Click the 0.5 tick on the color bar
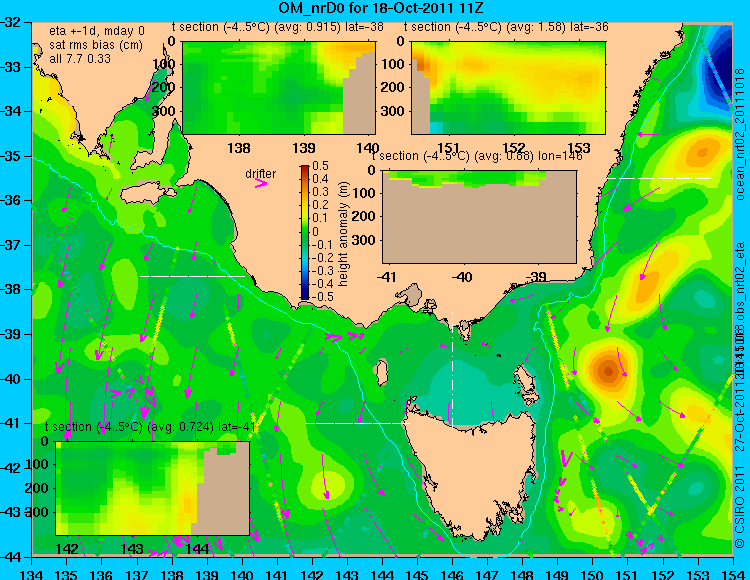The height and width of the screenshot is (580, 750). 320,166
